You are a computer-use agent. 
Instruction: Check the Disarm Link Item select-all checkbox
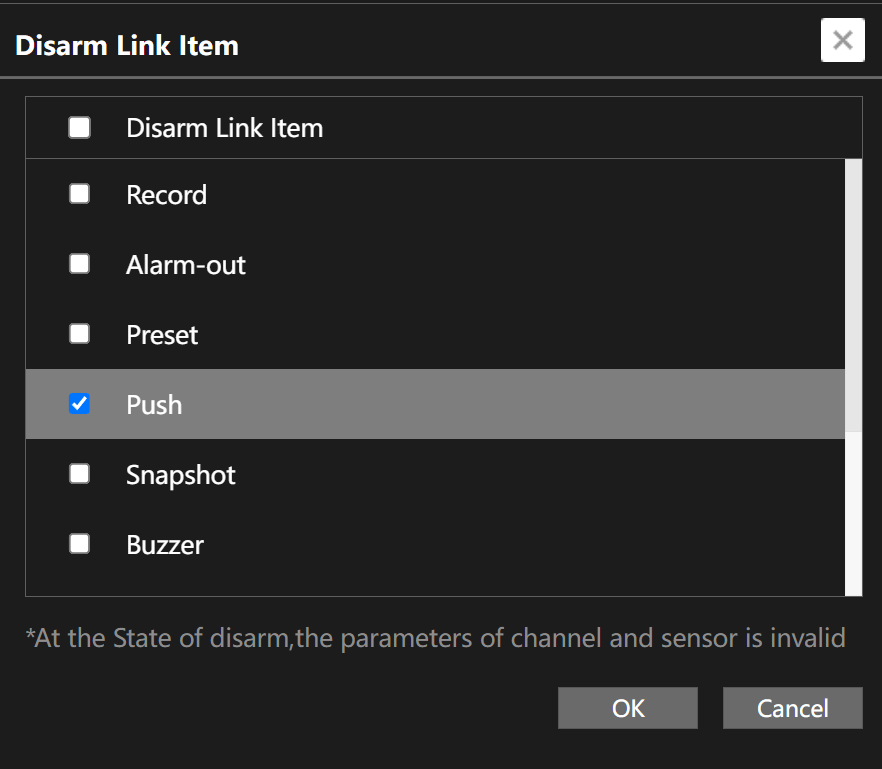[x=79, y=127]
